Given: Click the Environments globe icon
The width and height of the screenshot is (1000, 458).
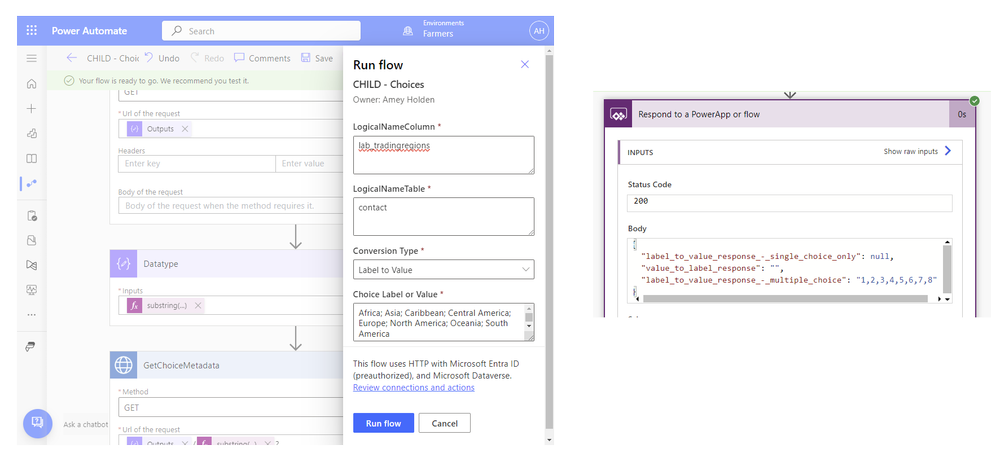Looking at the screenshot, I should coord(408,31).
